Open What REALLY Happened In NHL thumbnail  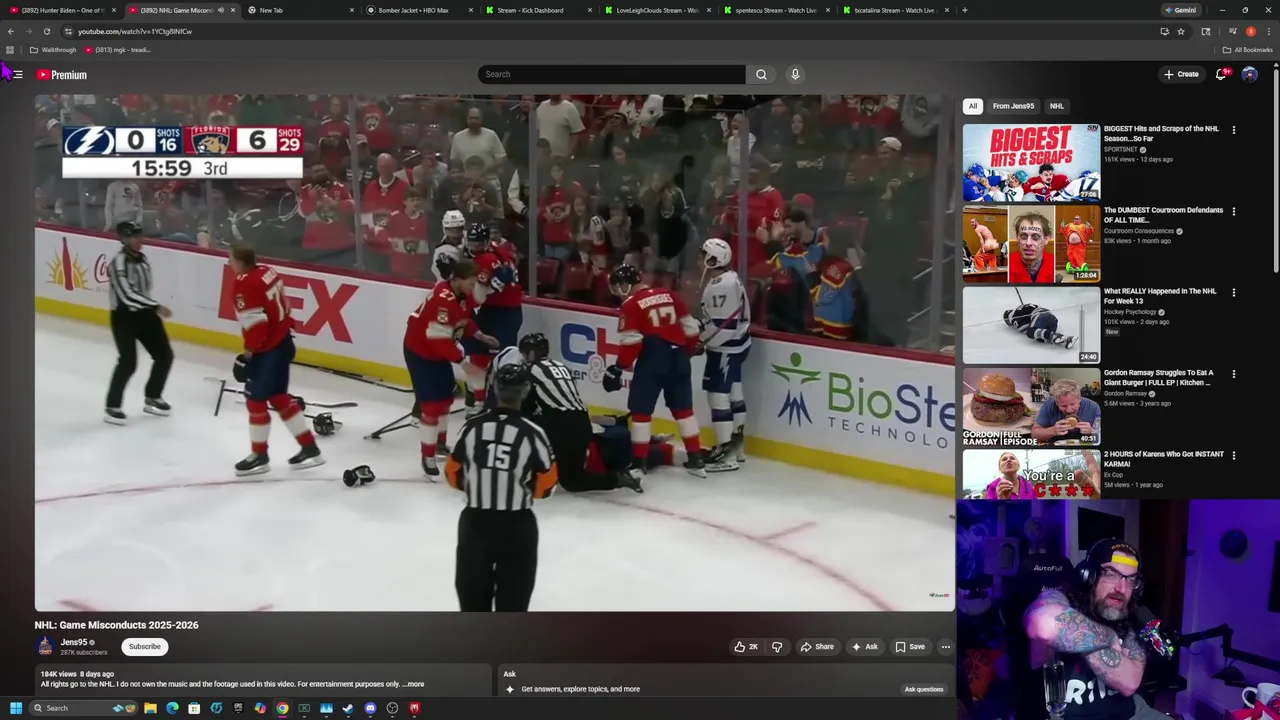[1031, 325]
